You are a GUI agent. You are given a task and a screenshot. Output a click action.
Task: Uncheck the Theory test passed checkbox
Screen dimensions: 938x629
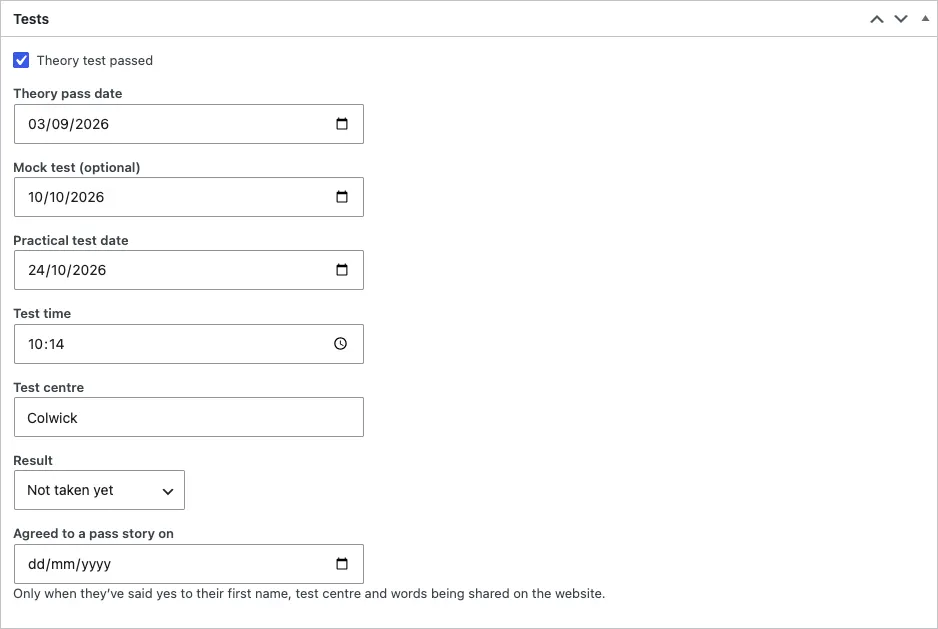click(x=21, y=60)
